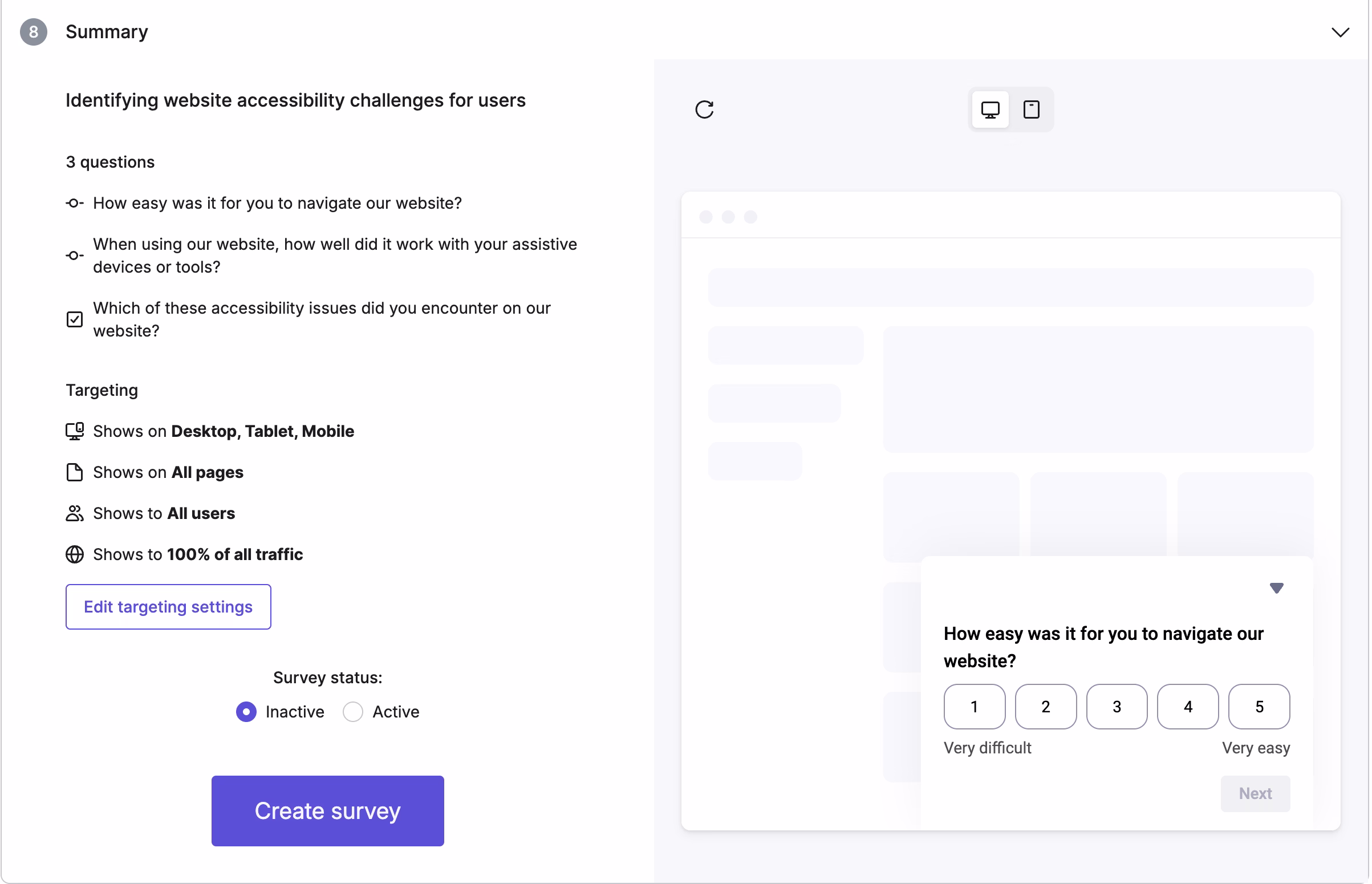Choose rating 5 in survey preview
Viewport: 1372px width, 884px height.
tap(1259, 707)
